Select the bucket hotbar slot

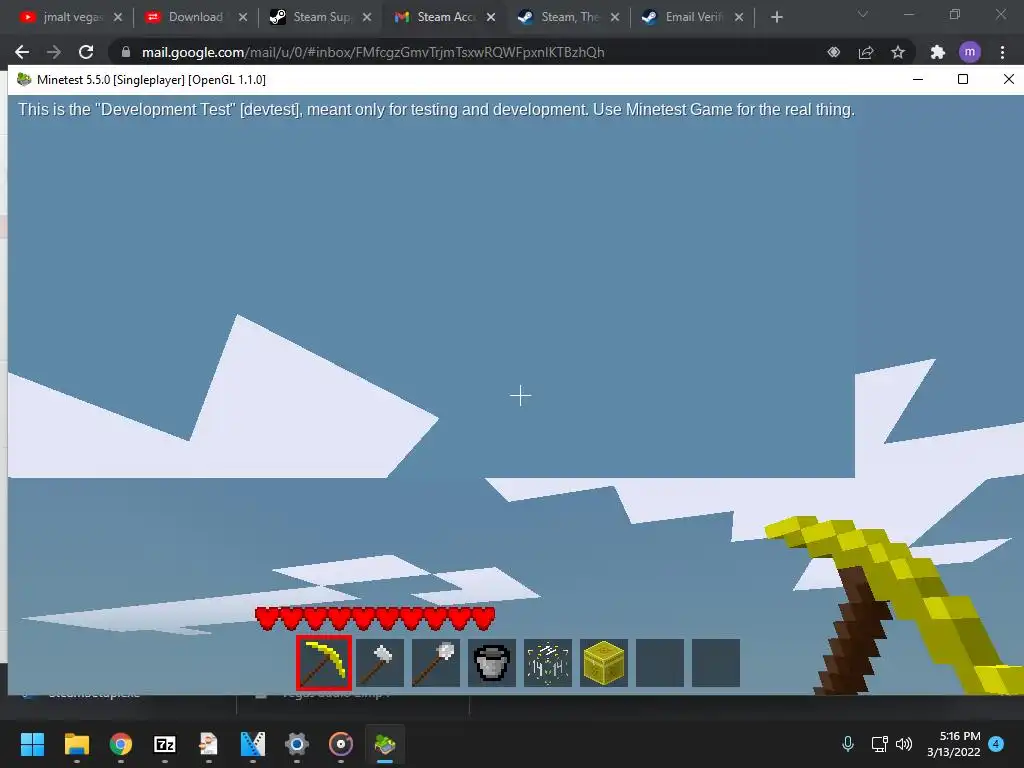(x=492, y=663)
